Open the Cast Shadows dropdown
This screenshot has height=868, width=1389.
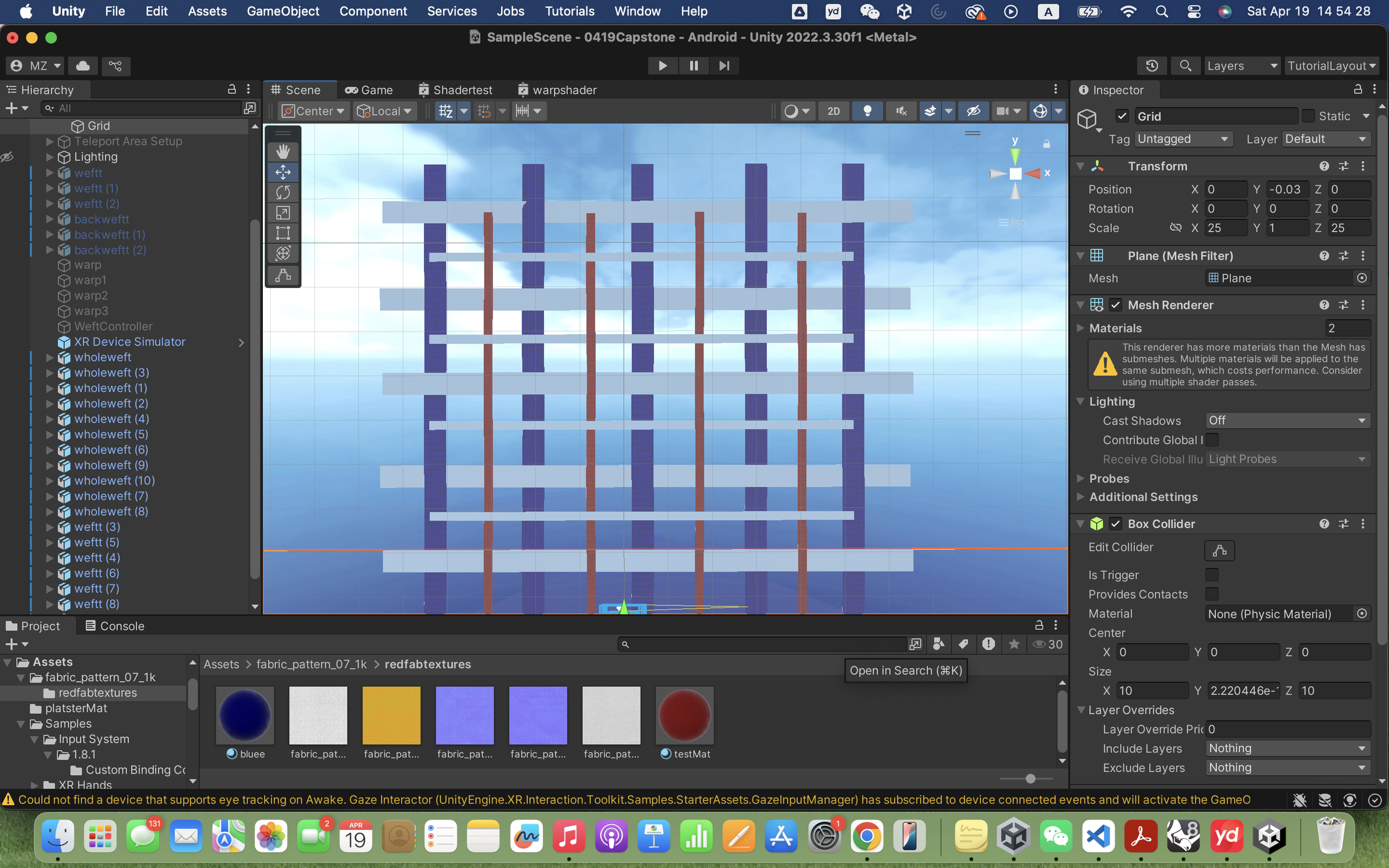1287,421
